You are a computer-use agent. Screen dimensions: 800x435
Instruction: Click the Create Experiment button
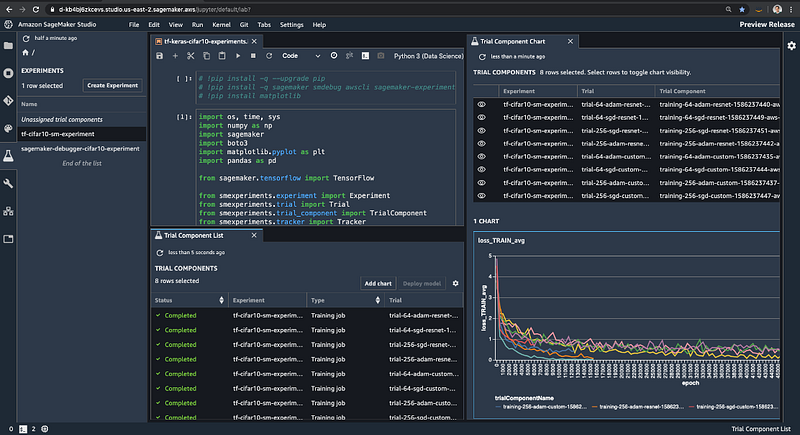click(113, 86)
